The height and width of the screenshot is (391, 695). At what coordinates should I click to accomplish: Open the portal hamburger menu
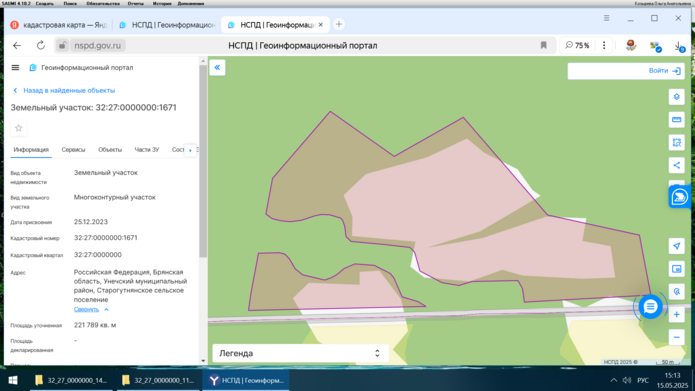15,67
